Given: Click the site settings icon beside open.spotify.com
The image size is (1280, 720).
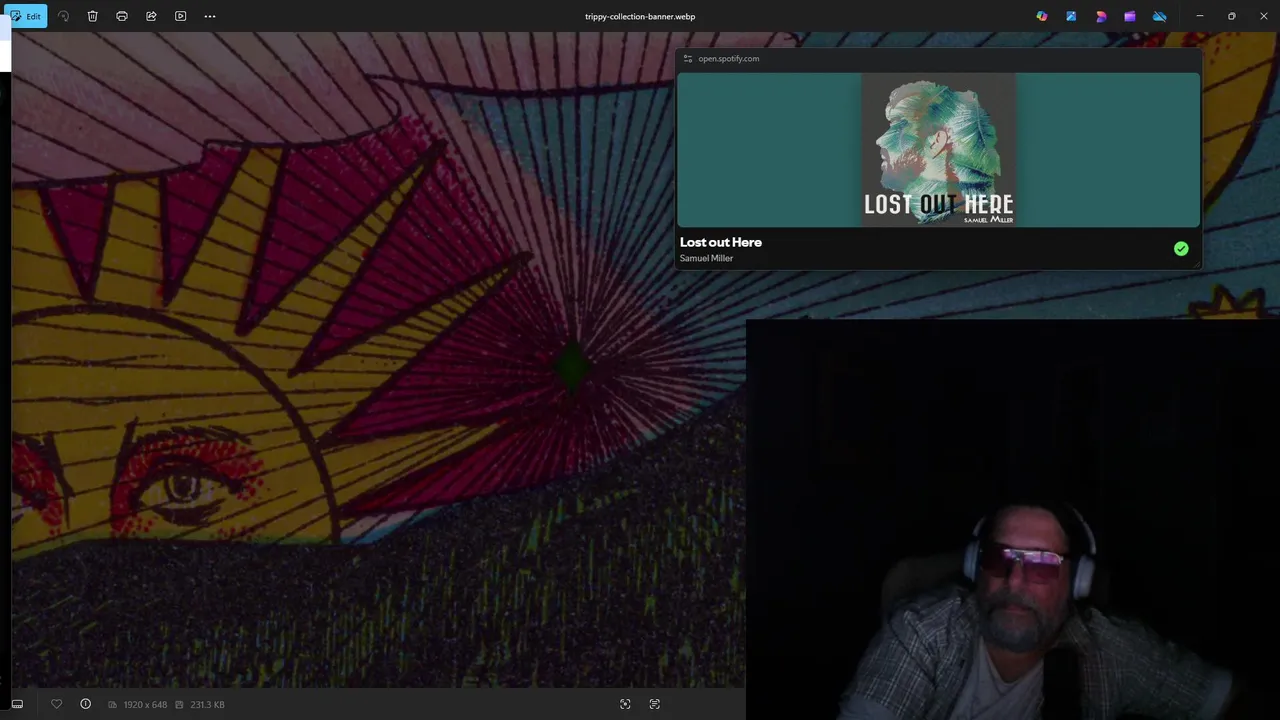Looking at the screenshot, I should (687, 59).
